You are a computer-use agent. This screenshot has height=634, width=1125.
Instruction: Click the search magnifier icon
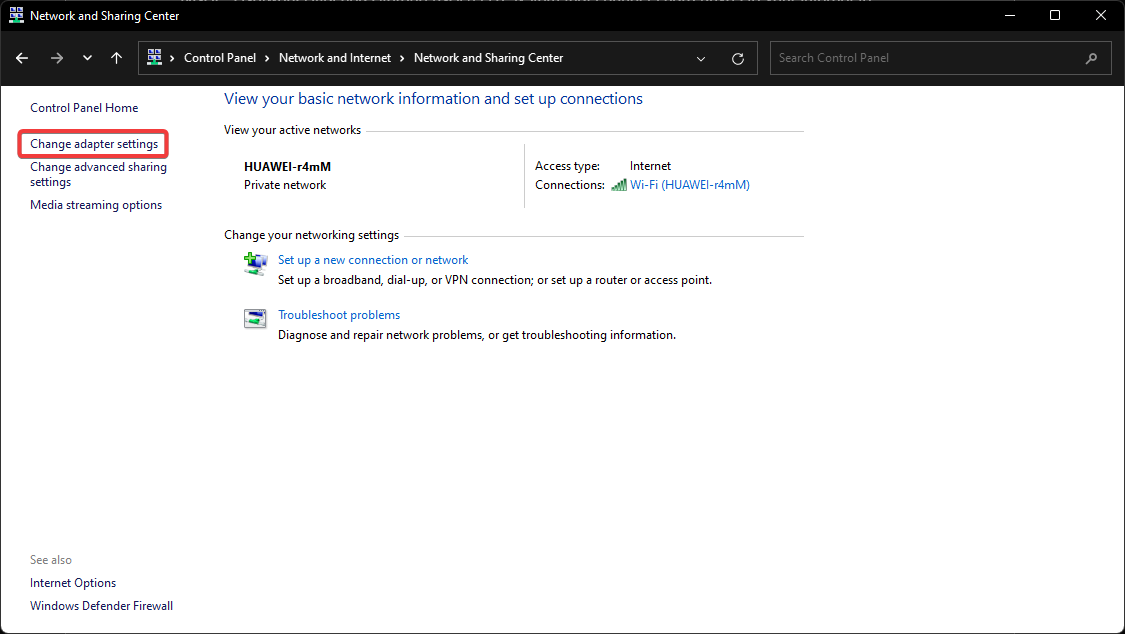pos(1092,58)
